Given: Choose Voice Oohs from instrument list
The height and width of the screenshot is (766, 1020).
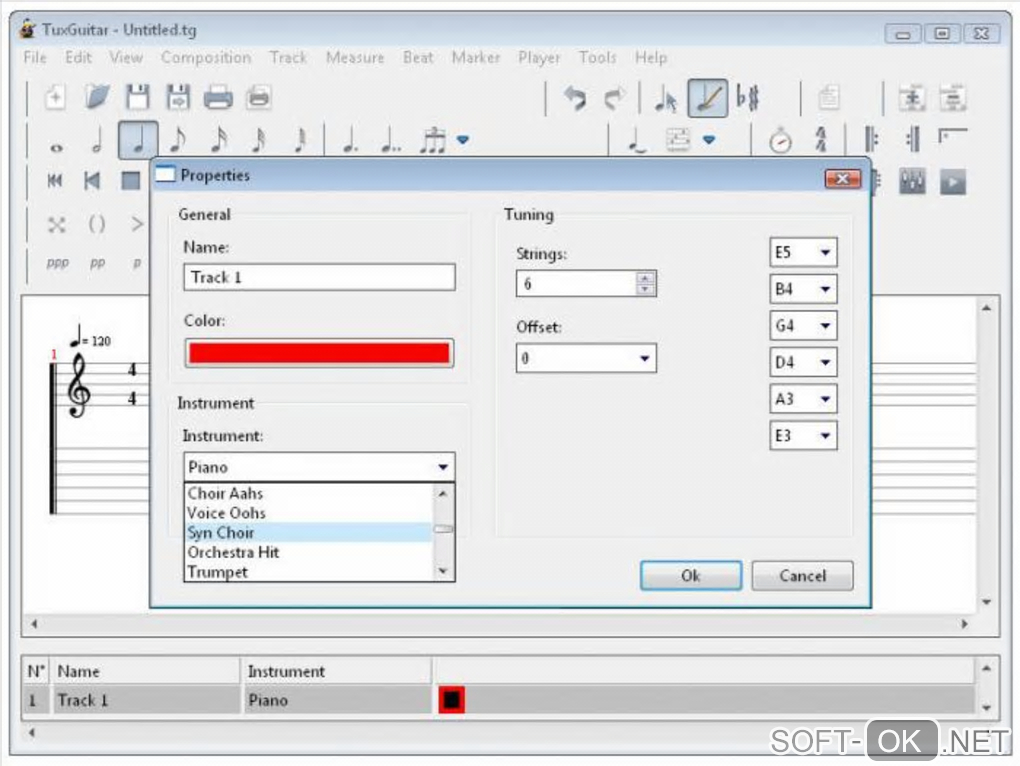Looking at the screenshot, I should click(x=308, y=513).
